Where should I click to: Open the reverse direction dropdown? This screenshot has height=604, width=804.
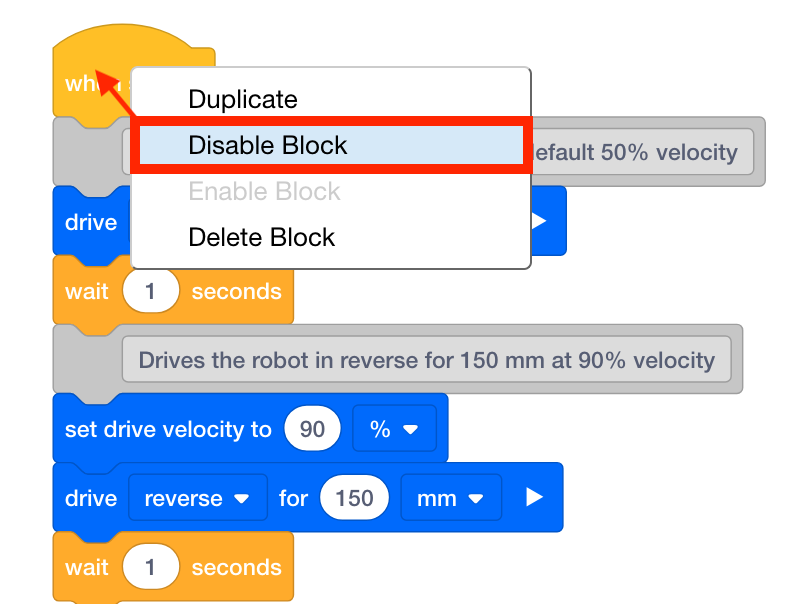pos(197,497)
